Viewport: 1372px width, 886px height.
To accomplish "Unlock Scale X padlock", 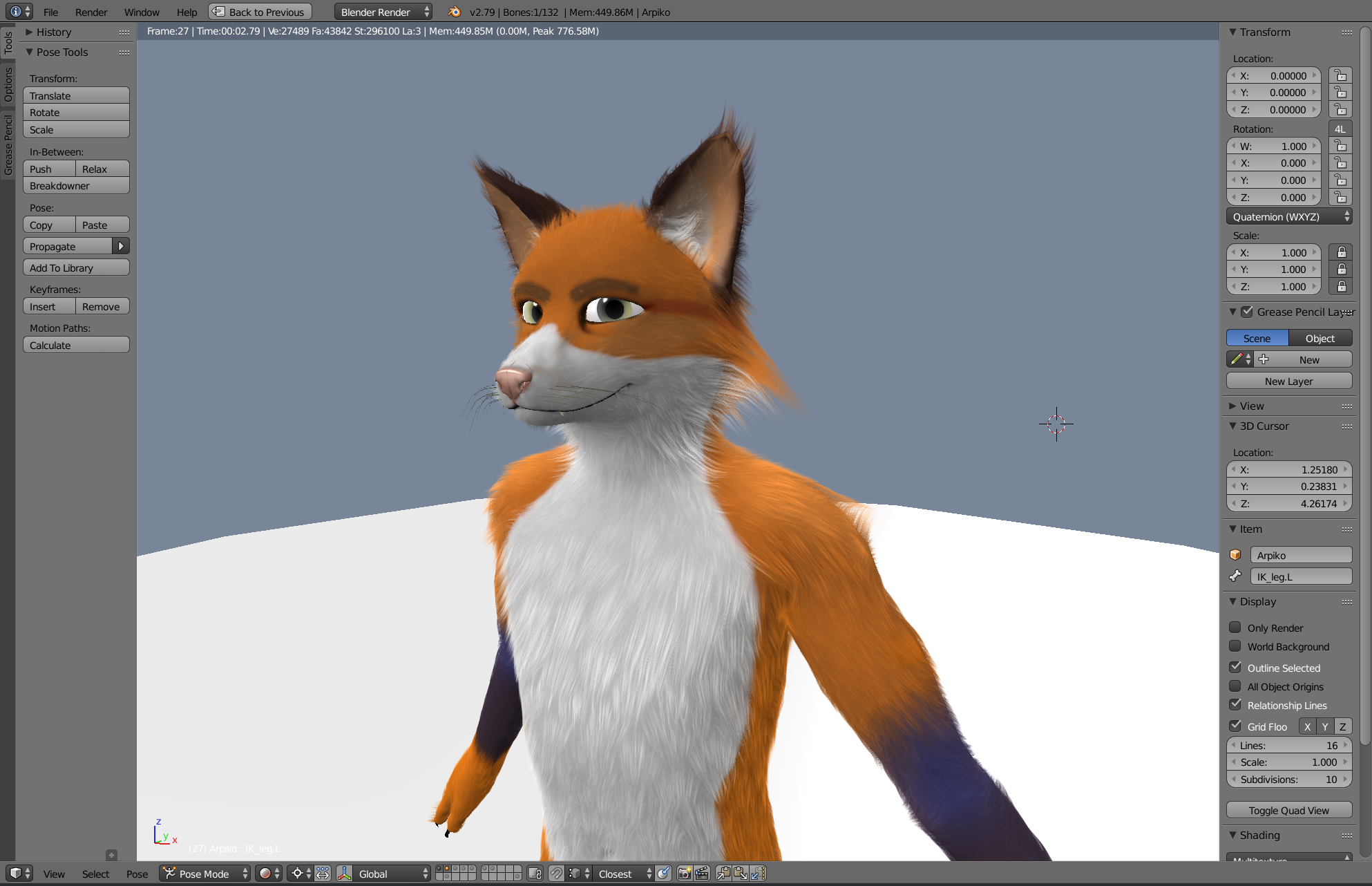I will coord(1341,252).
